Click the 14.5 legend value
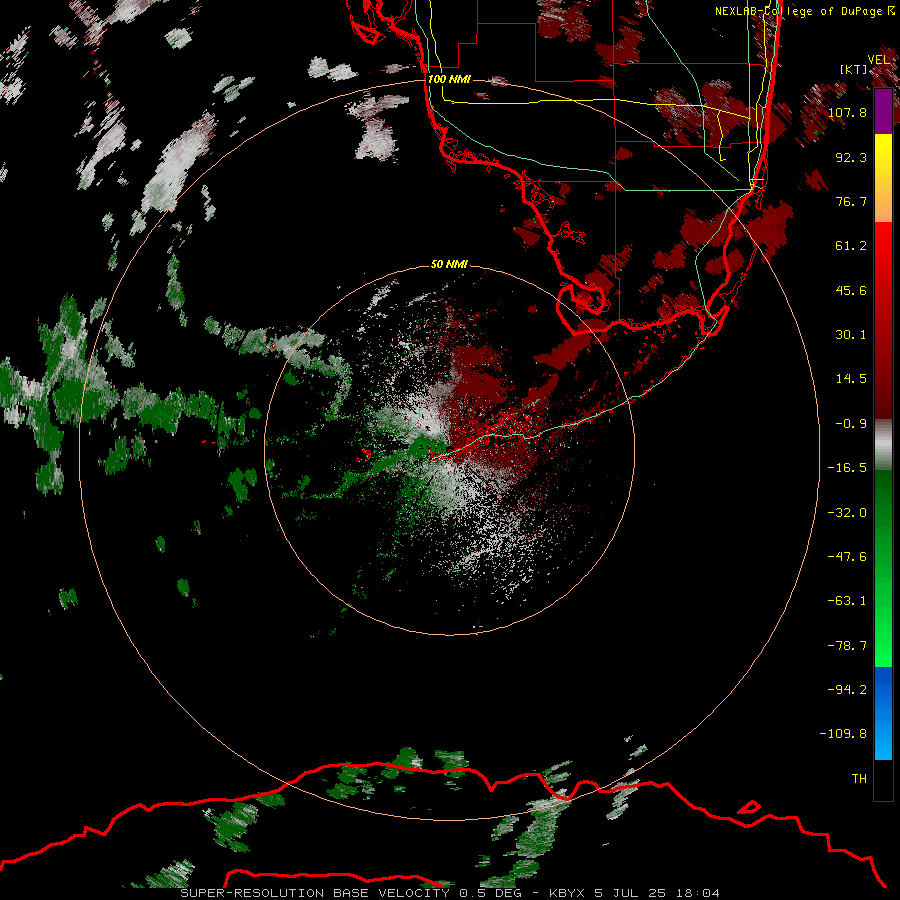 (851, 379)
